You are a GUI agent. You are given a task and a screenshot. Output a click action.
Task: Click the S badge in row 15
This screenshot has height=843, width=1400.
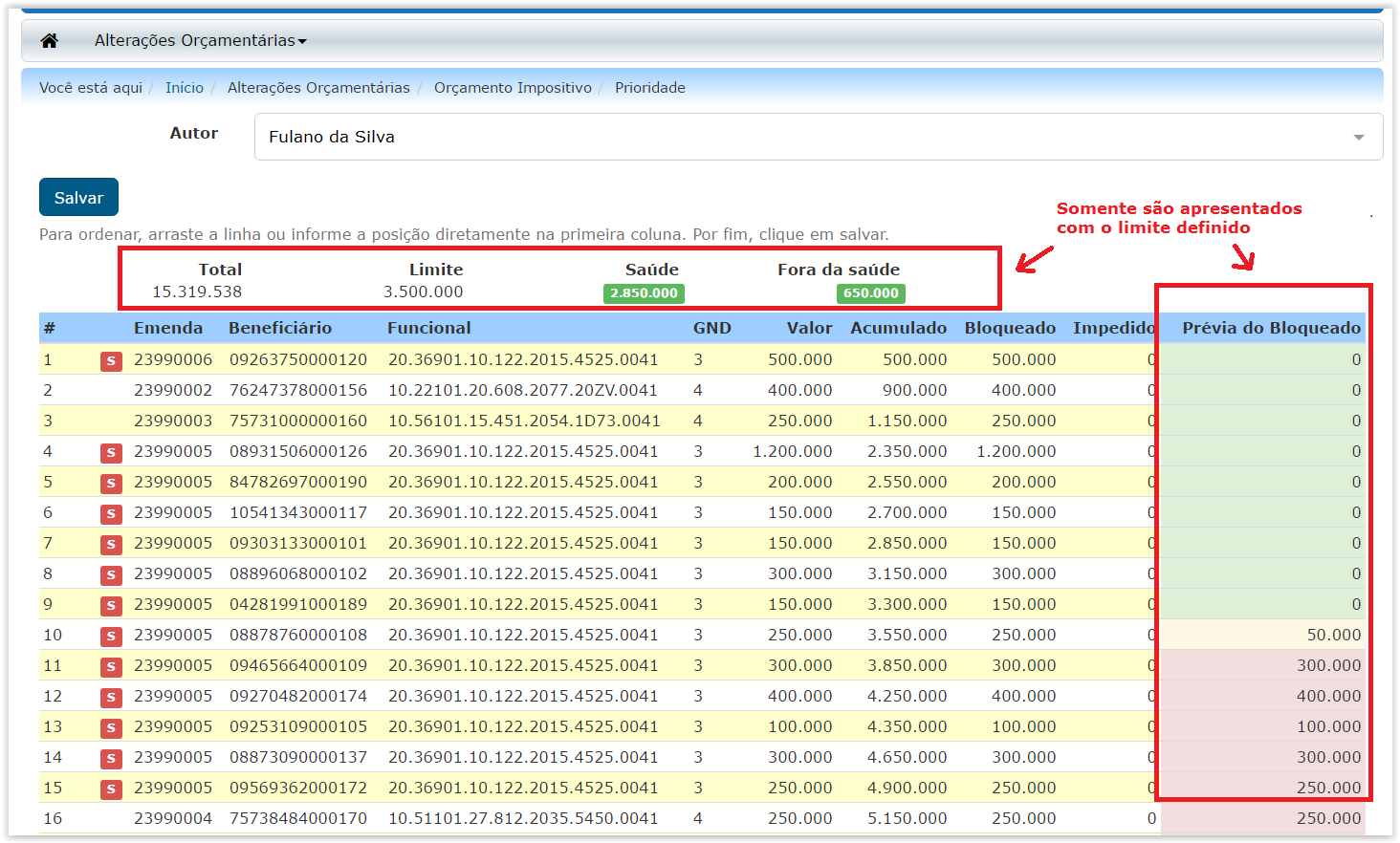tap(111, 789)
